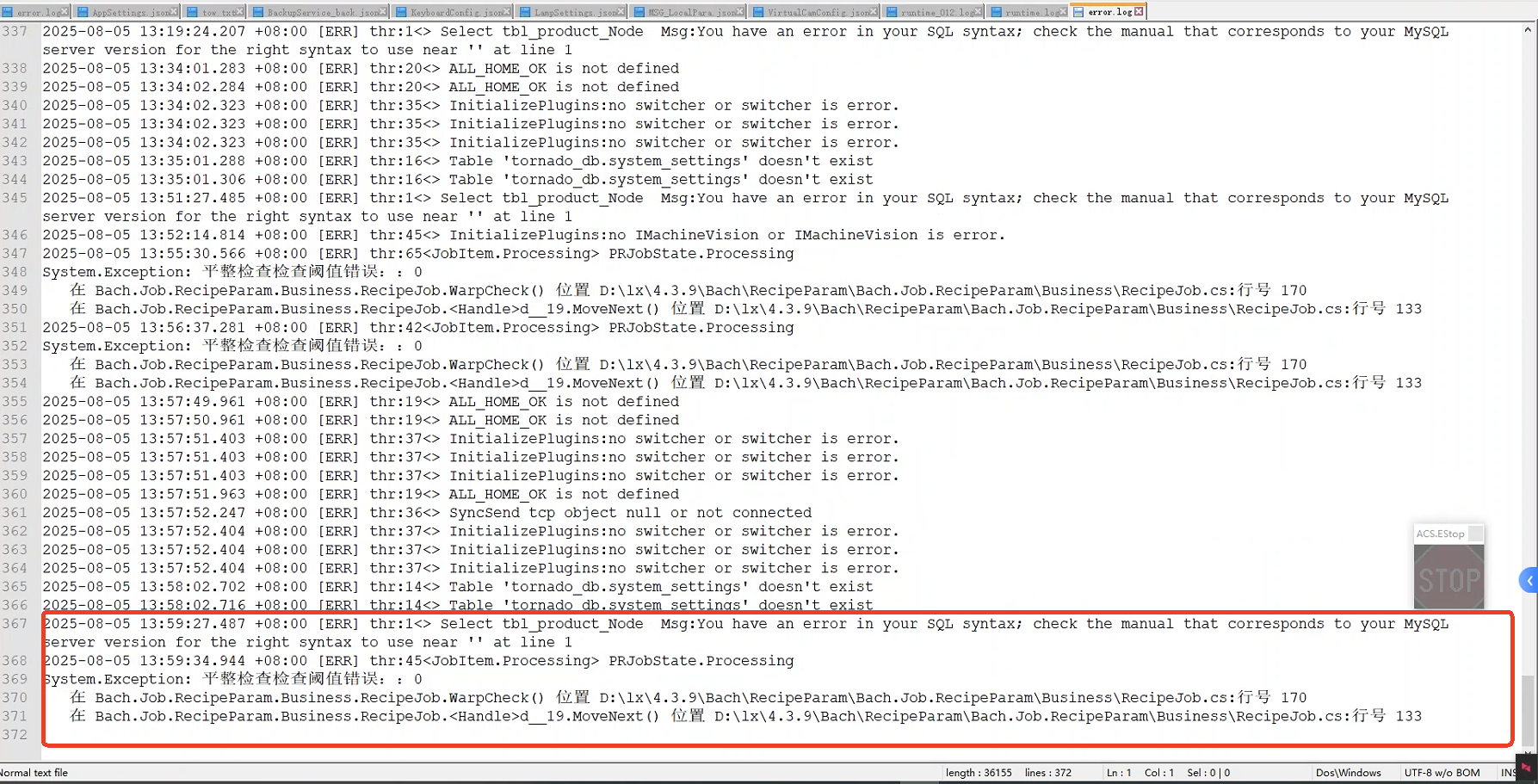Toggle the INS insert mode indicator

[1508, 773]
